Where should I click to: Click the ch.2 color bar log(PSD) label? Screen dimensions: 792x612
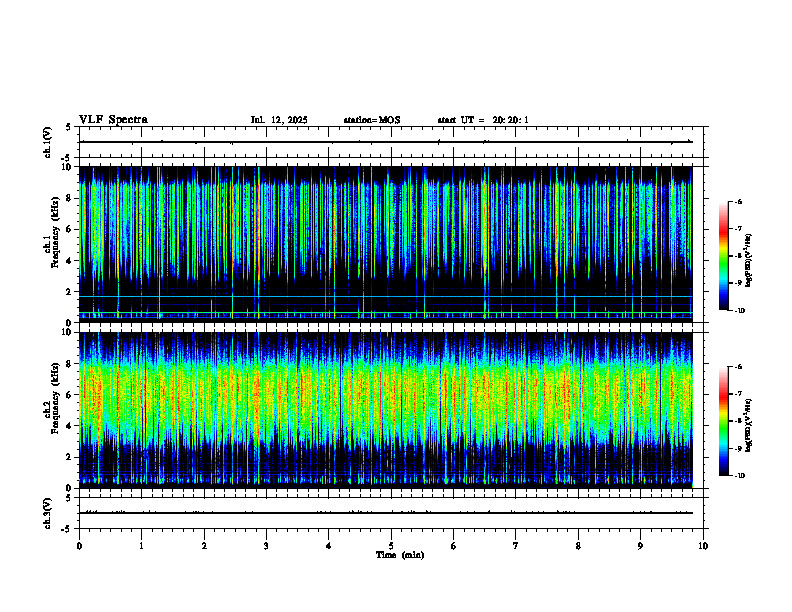click(x=748, y=425)
